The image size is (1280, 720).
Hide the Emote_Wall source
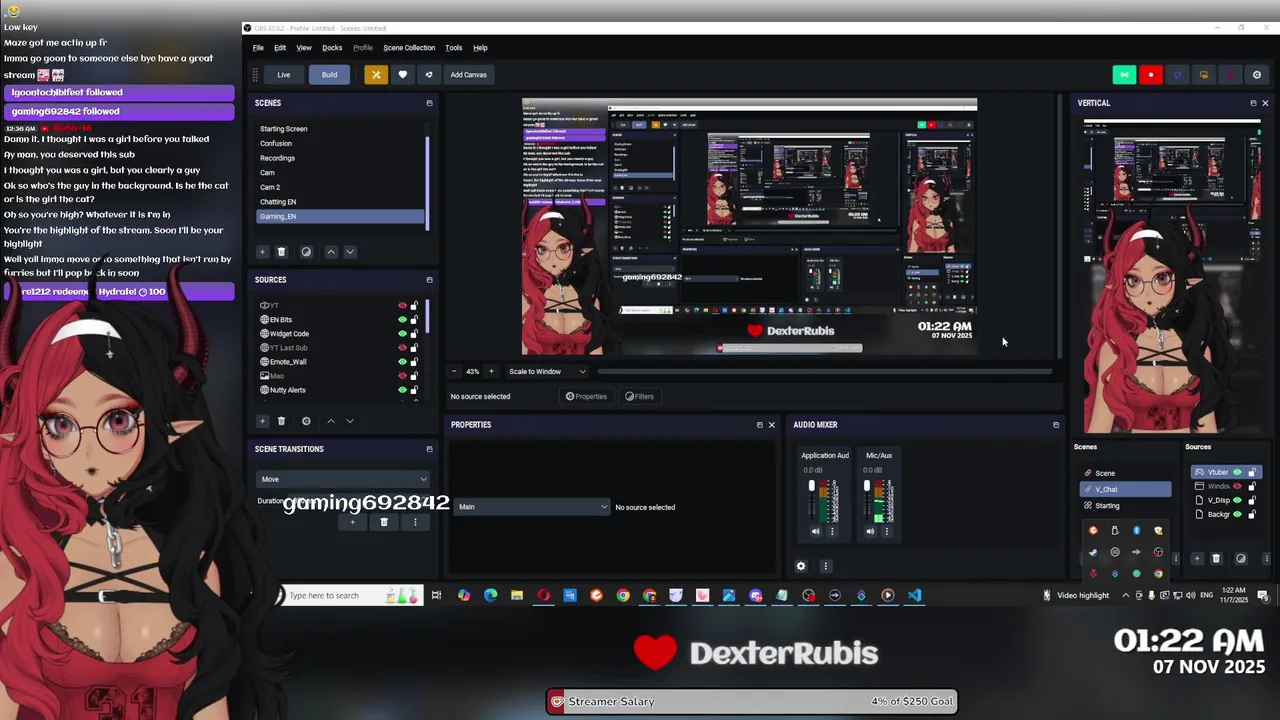tap(402, 362)
